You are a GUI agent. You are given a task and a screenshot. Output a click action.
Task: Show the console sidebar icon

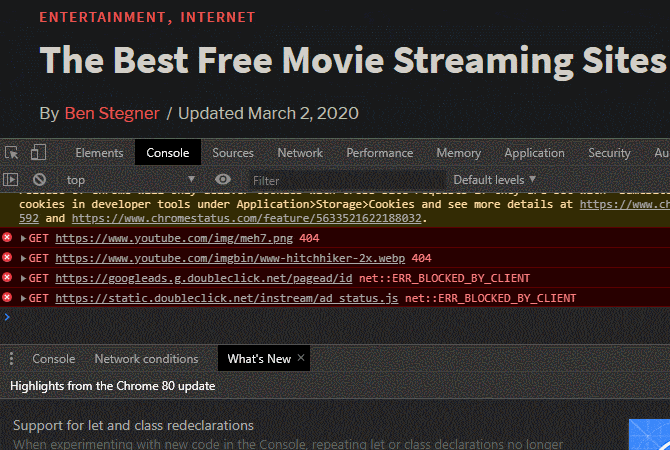click(11, 179)
